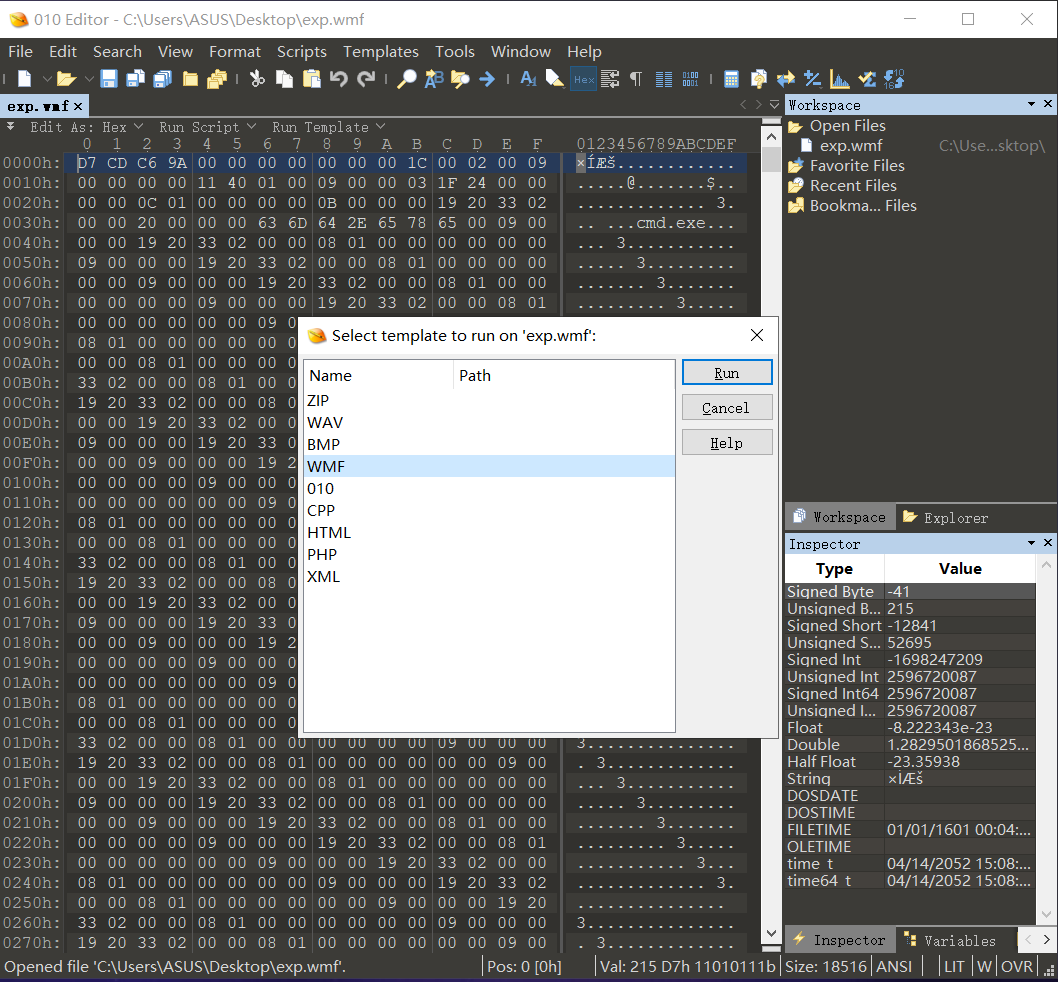
Task: Select the BMP template in list
Action: click(489, 444)
